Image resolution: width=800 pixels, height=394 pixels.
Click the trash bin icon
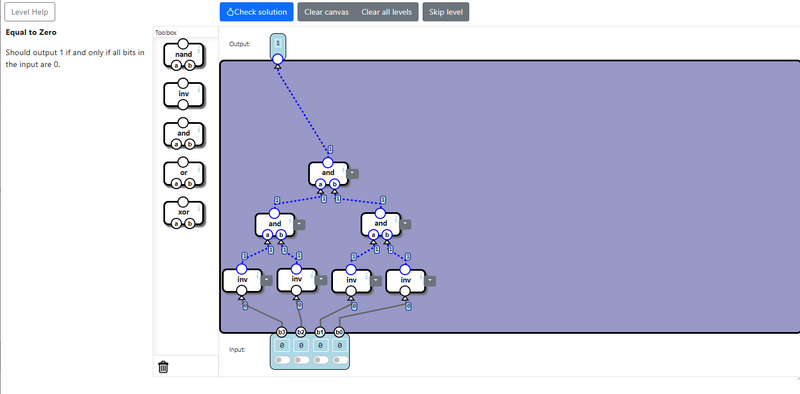coord(163,366)
